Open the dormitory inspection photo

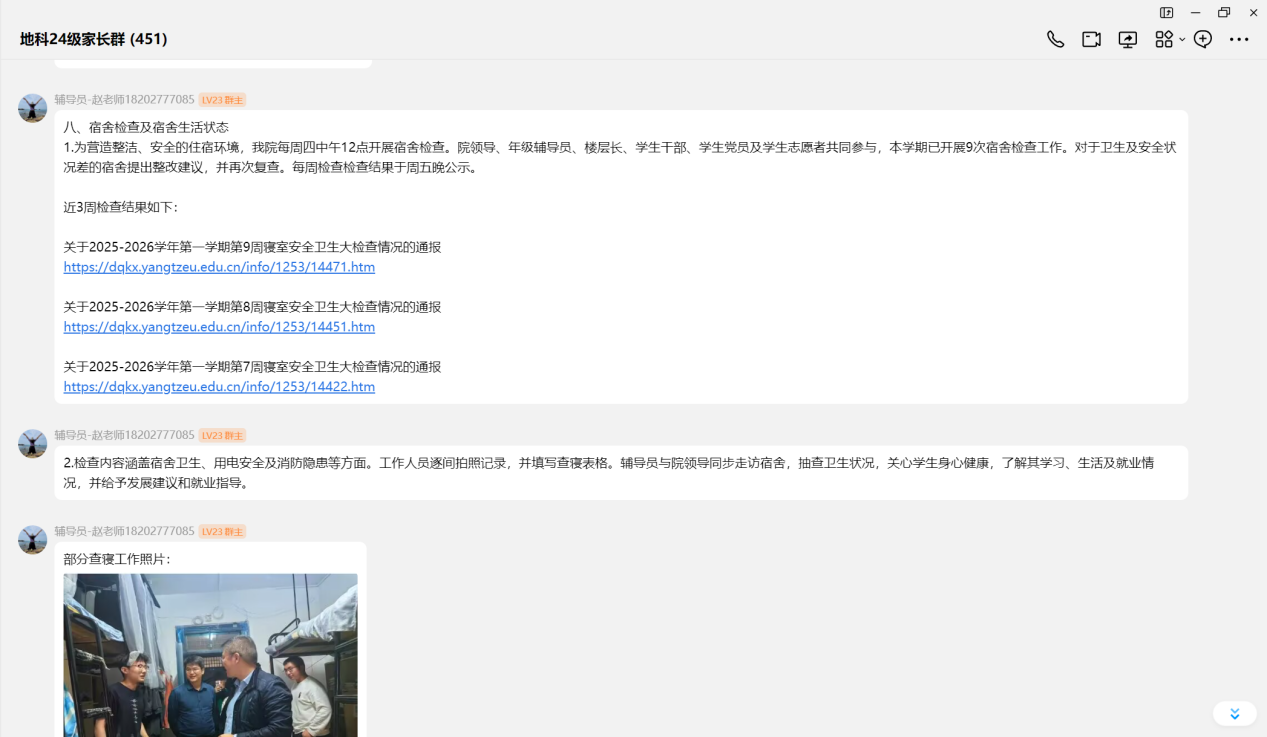click(x=210, y=655)
